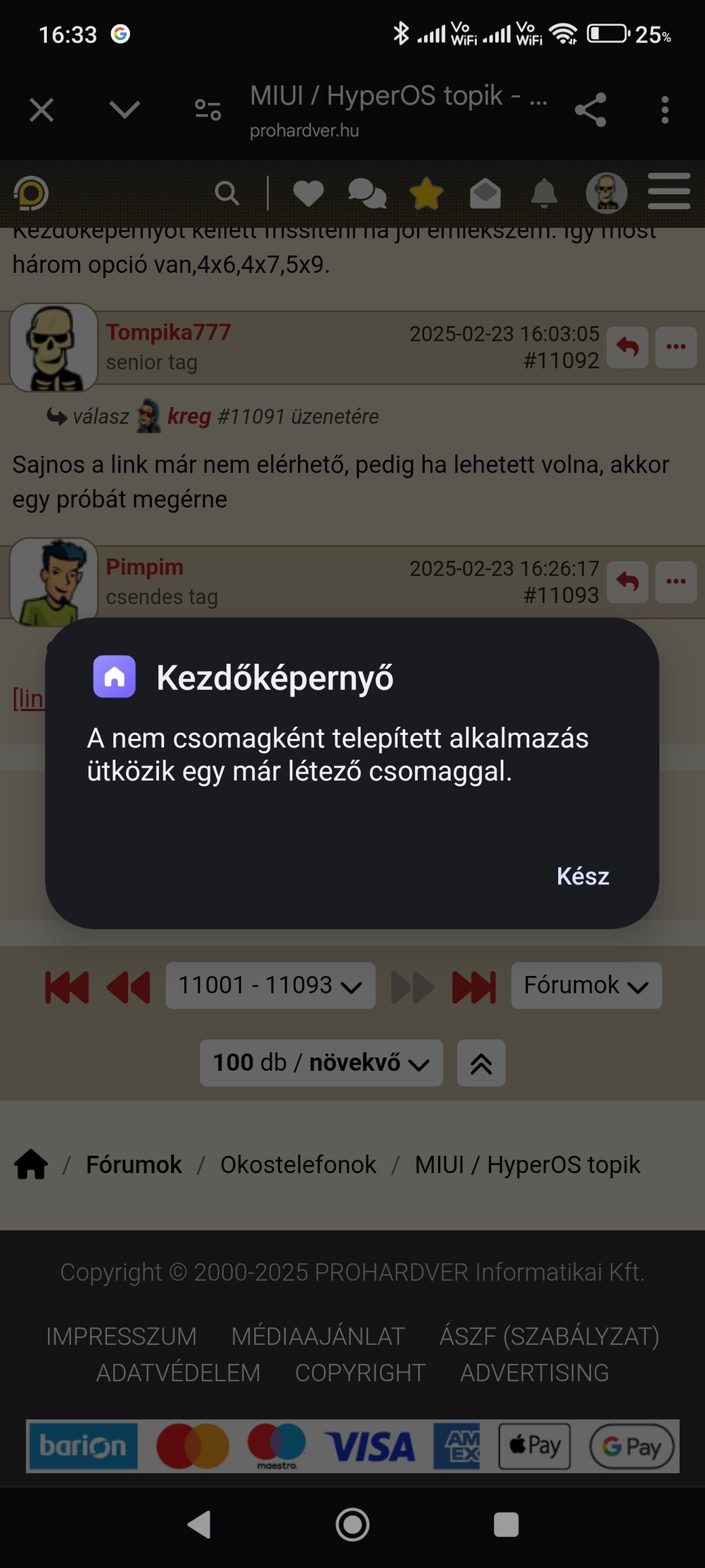Open the hamburger menu in site header
The height and width of the screenshot is (1568, 705).
coord(669,191)
